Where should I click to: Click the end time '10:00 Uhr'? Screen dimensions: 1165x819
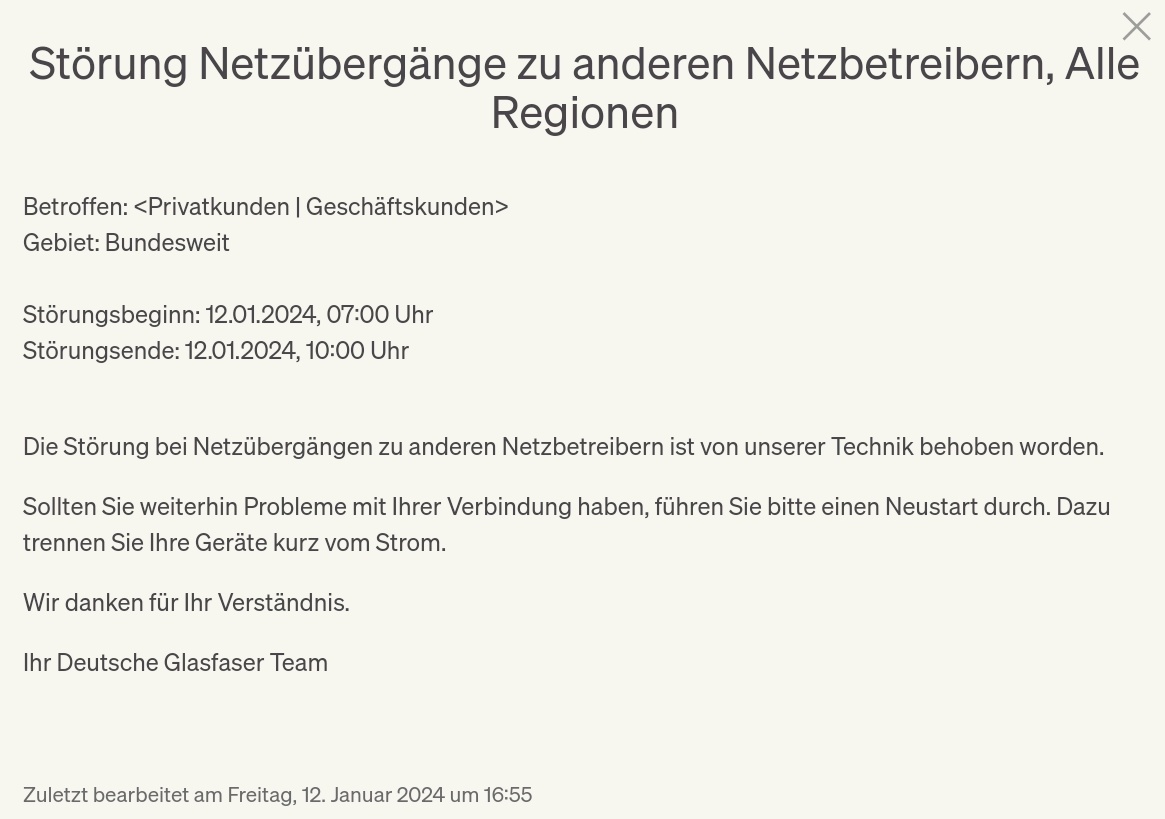[x=357, y=351]
